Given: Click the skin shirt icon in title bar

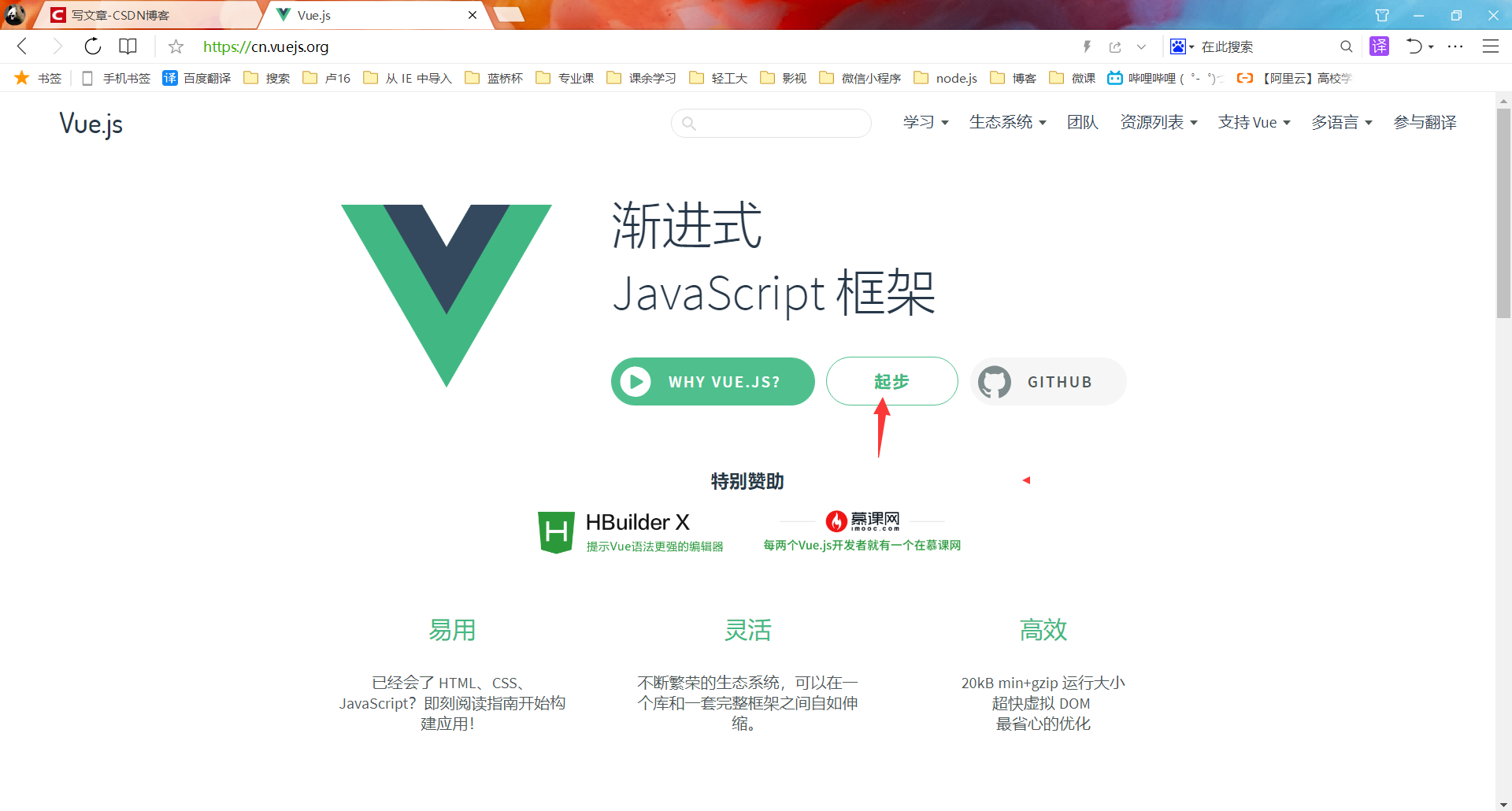Looking at the screenshot, I should (x=1381, y=15).
